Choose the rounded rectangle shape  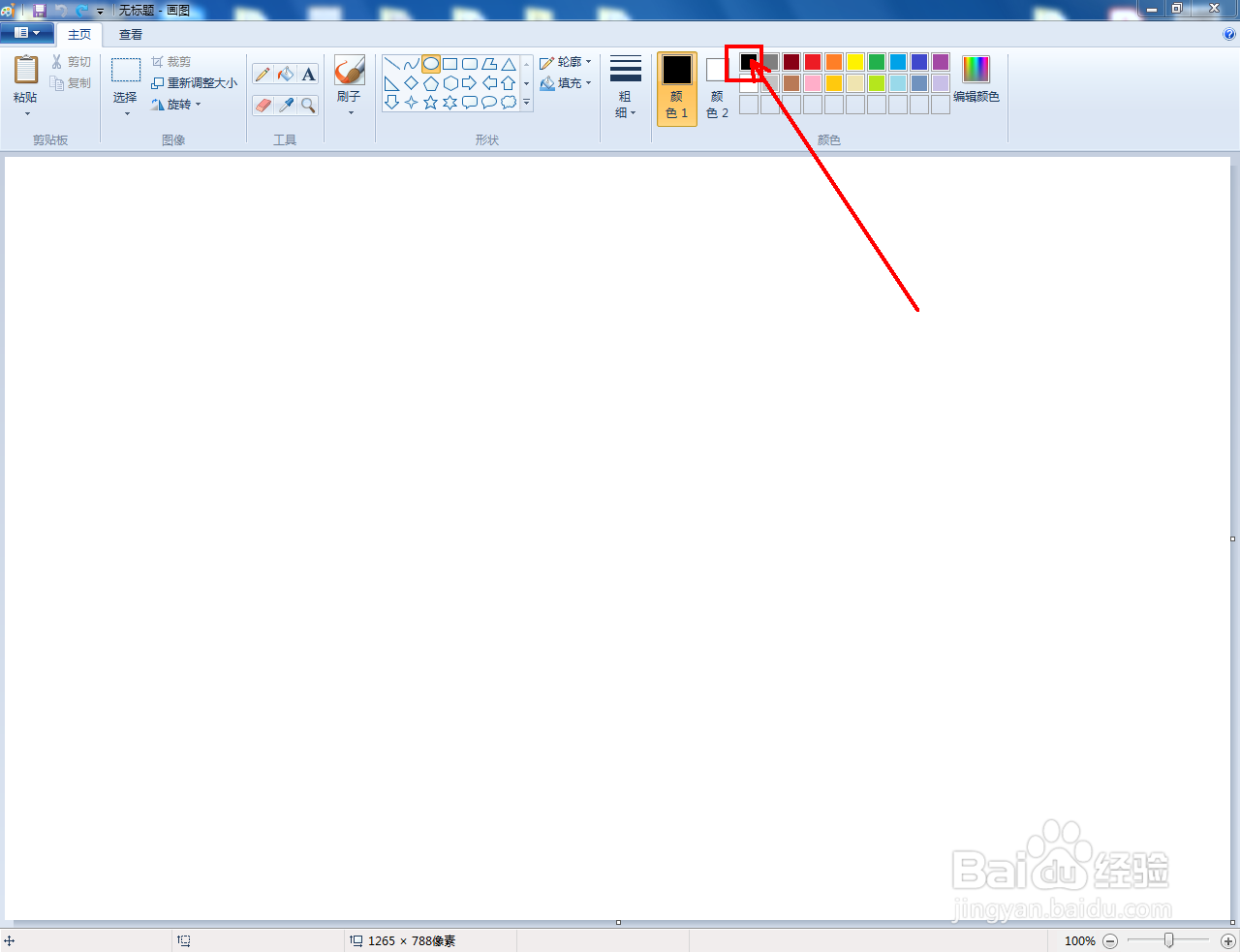(470, 64)
